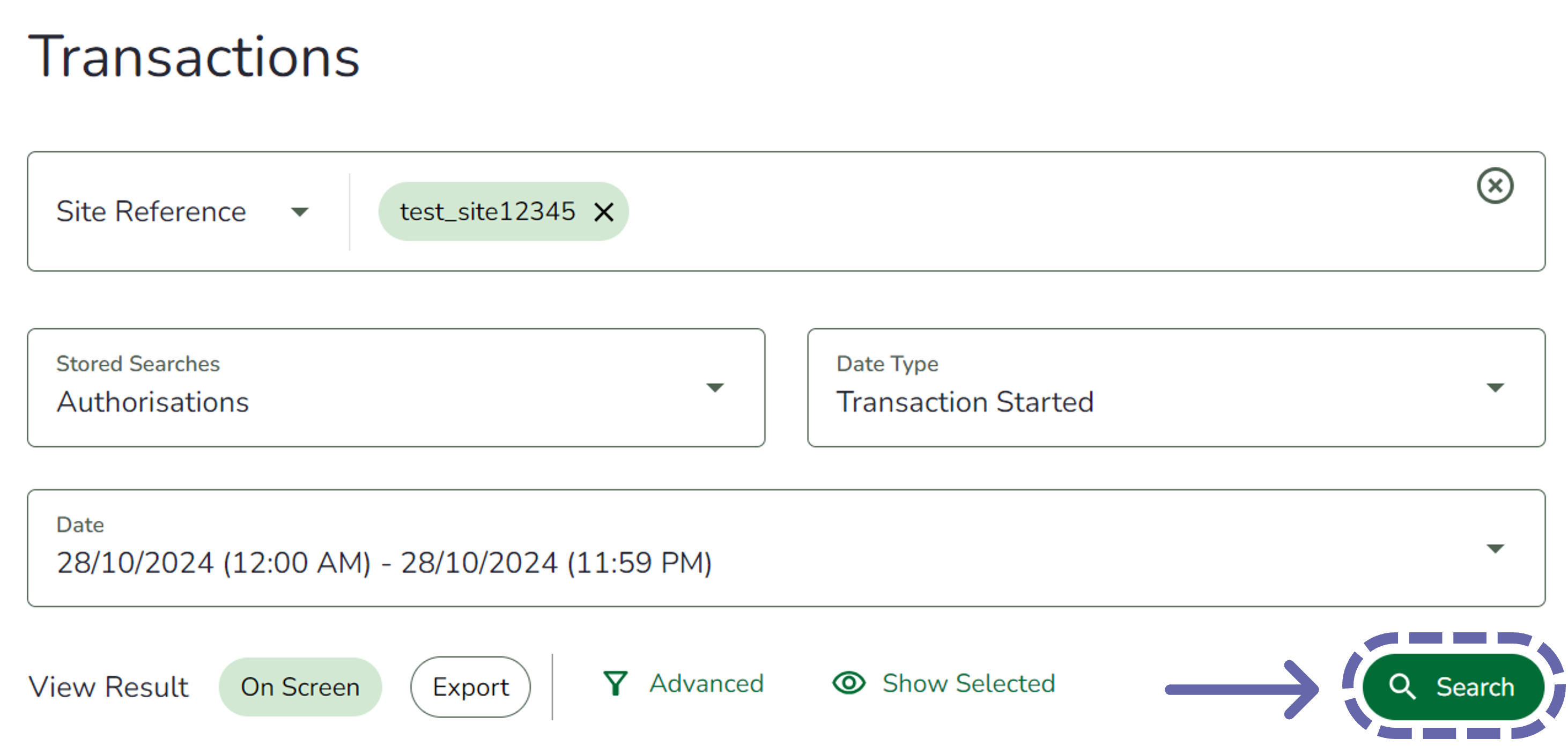Open the Date range dropdown arrow

[1495, 549]
